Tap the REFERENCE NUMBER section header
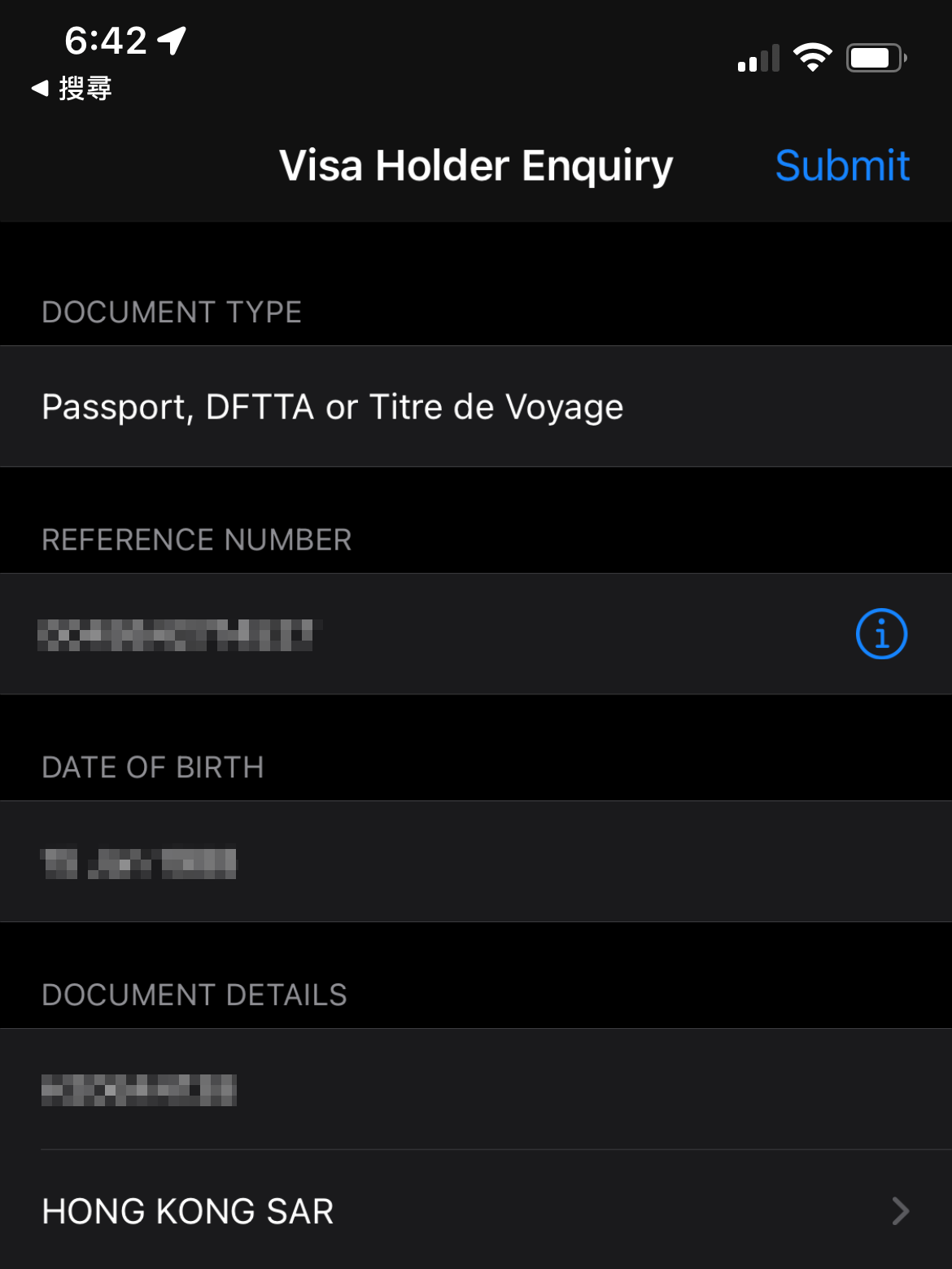This screenshot has height=1269, width=952. tap(197, 540)
